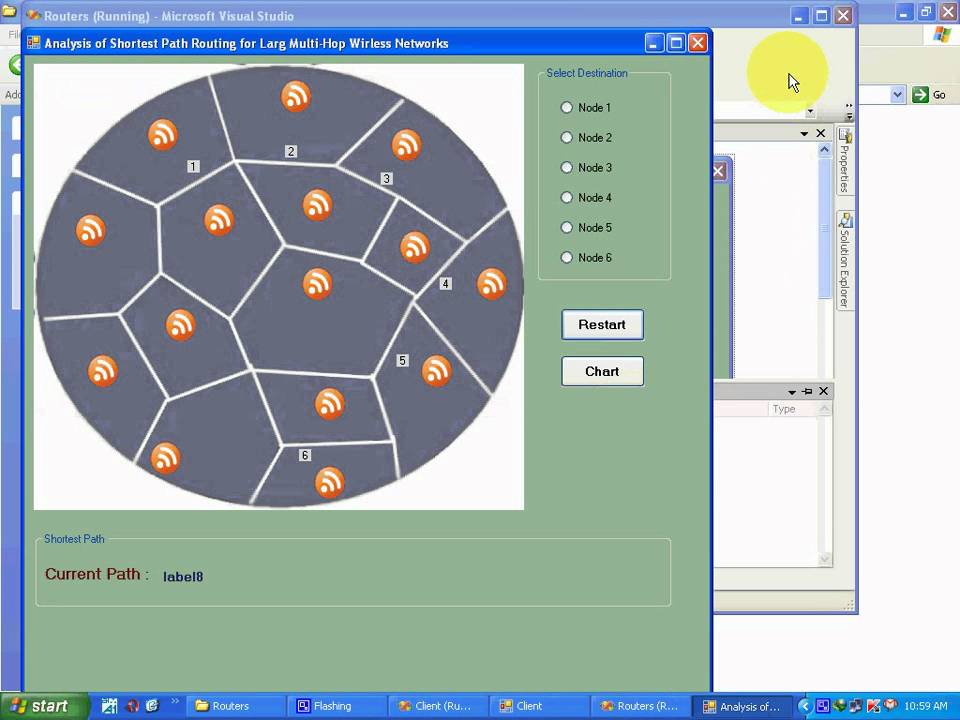Select Node 1 as destination
960x720 pixels.
point(585,108)
